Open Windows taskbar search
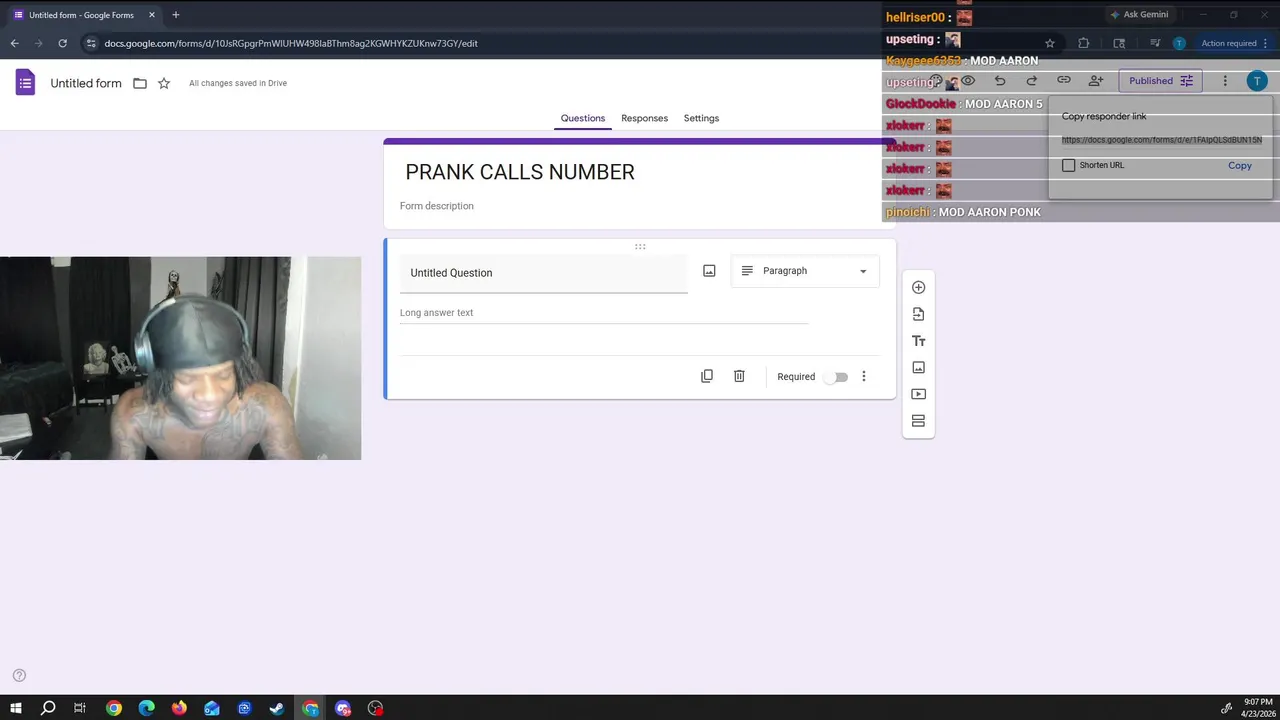 (48, 708)
